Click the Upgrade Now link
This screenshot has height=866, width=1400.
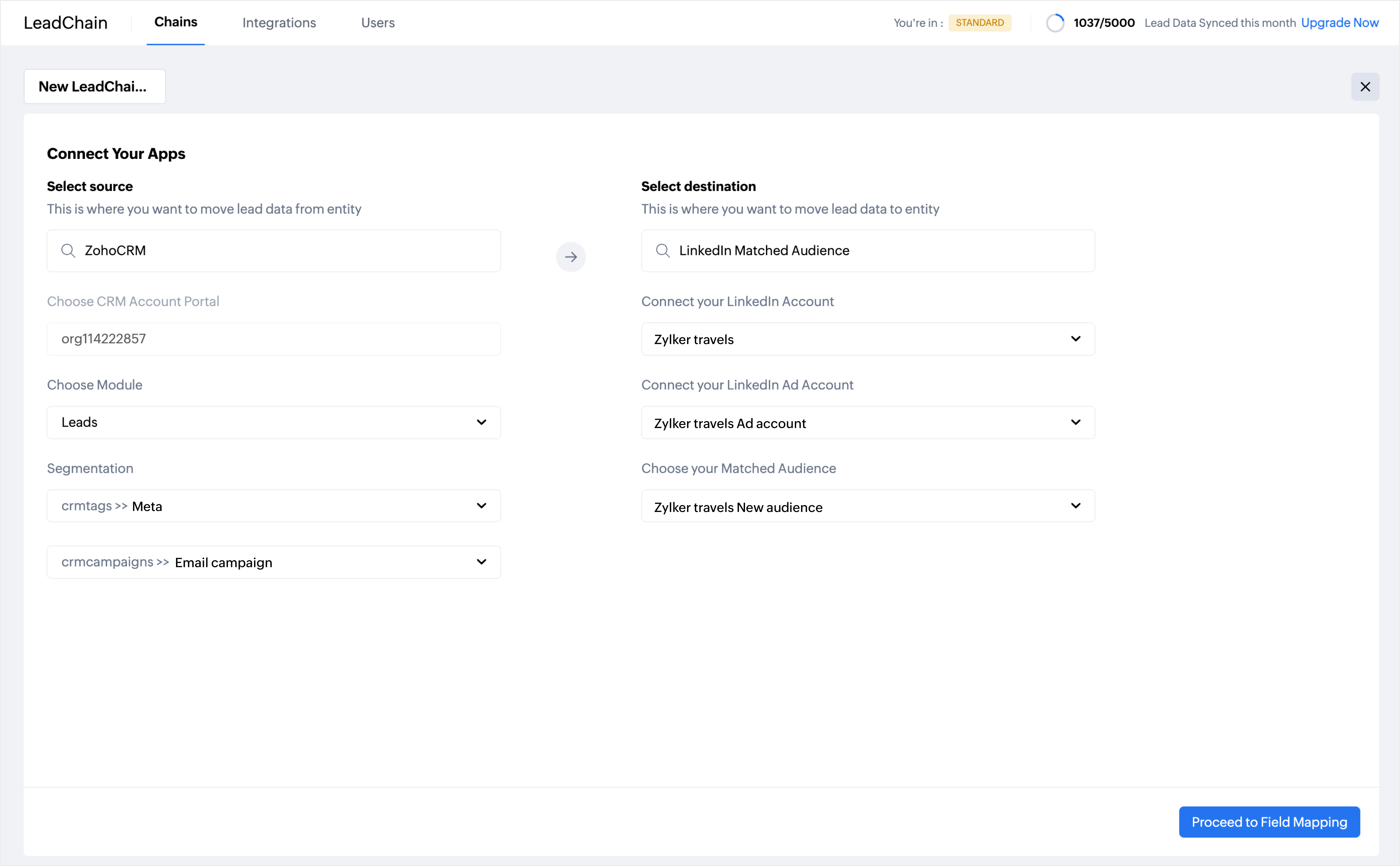click(x=1339, y=23)
